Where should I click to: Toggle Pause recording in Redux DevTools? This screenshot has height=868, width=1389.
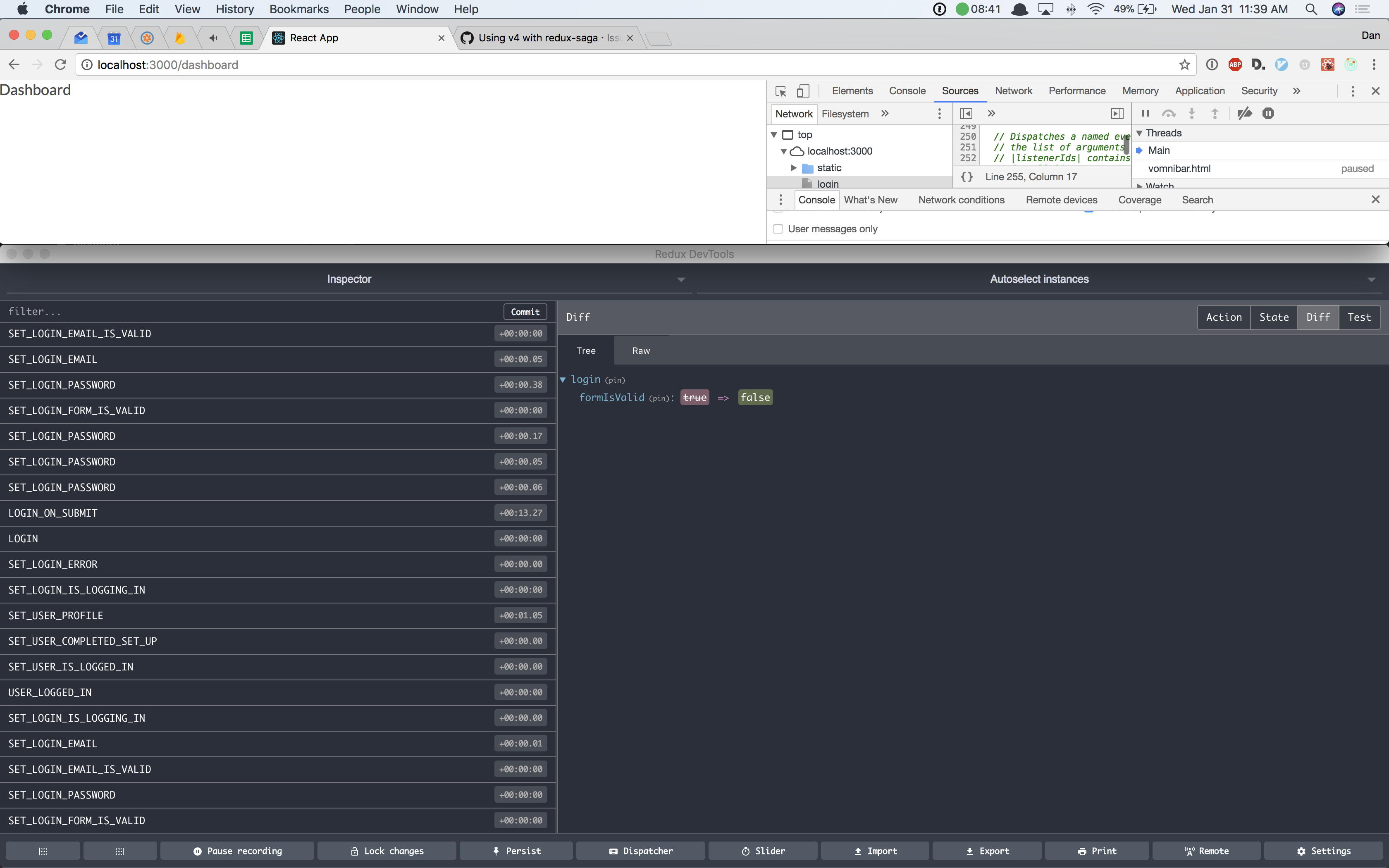pos(237,851)
